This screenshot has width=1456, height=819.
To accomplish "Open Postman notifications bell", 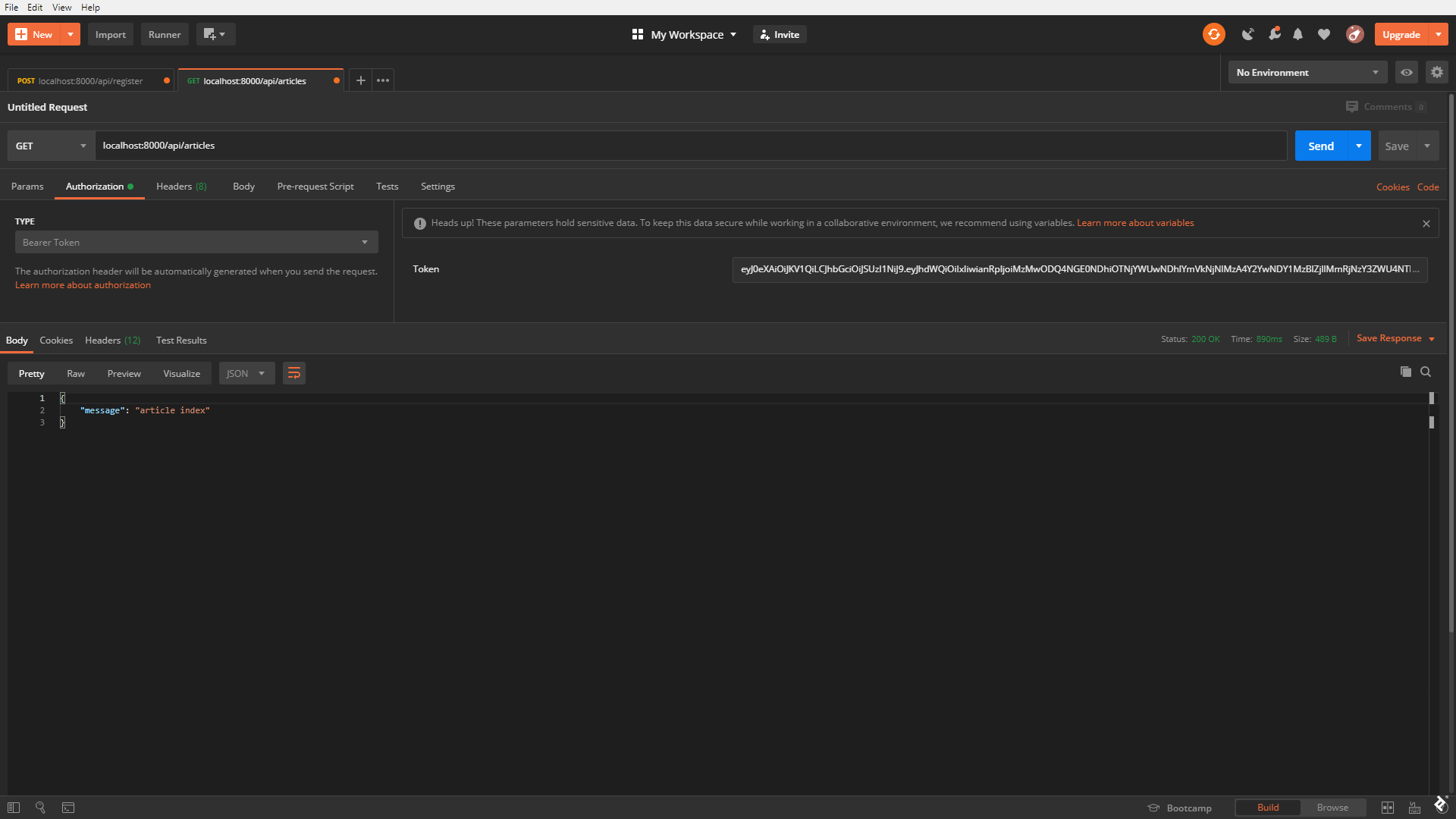I will click(x=1298, y=34).
